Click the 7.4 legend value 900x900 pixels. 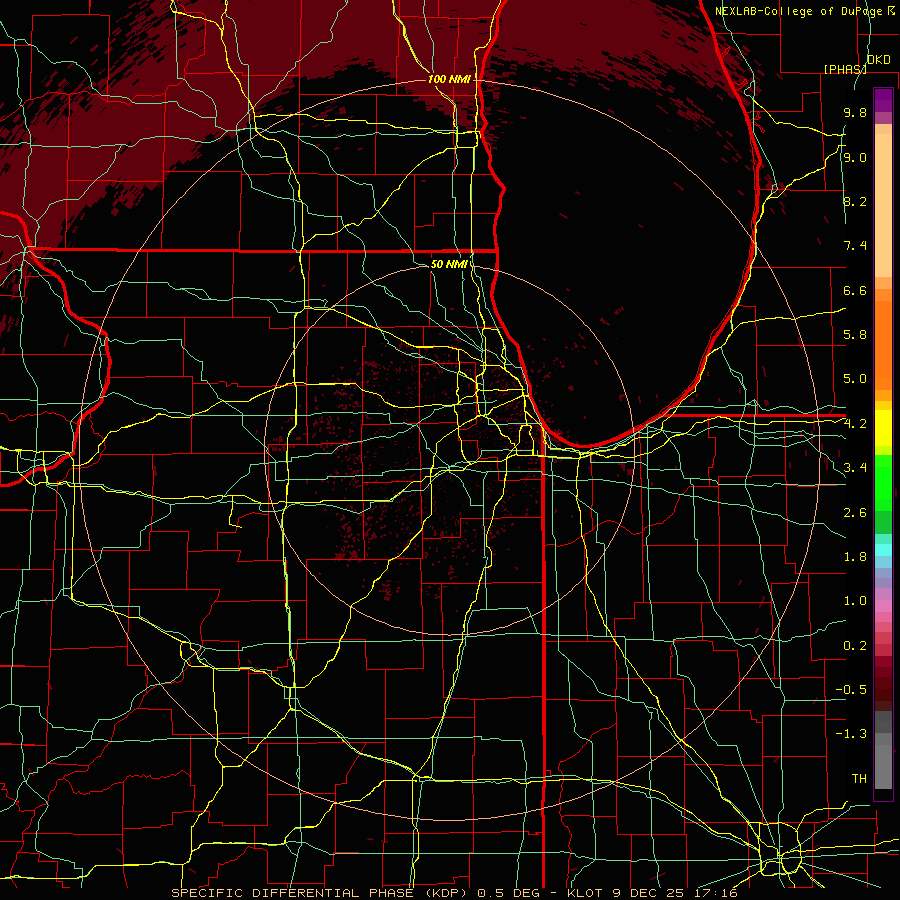click(855, 246)
